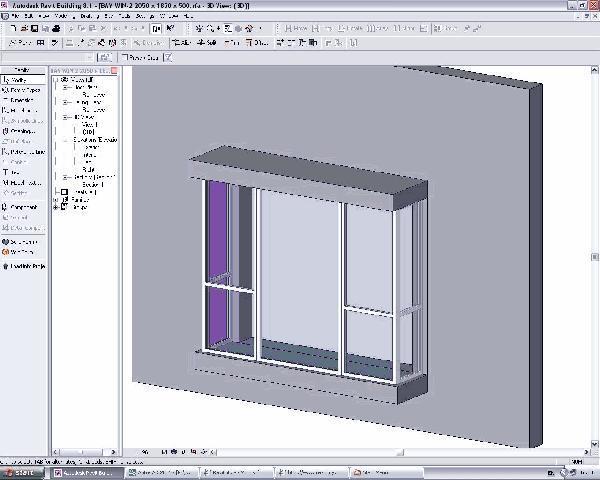Click the viewport scroll down arrow
This screenshot has width=600, height=480.
pos(594,444)
